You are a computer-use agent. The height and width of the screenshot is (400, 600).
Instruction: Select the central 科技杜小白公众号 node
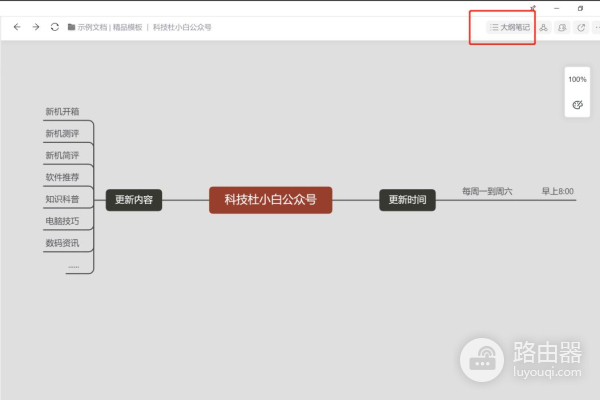pos(271,200)
